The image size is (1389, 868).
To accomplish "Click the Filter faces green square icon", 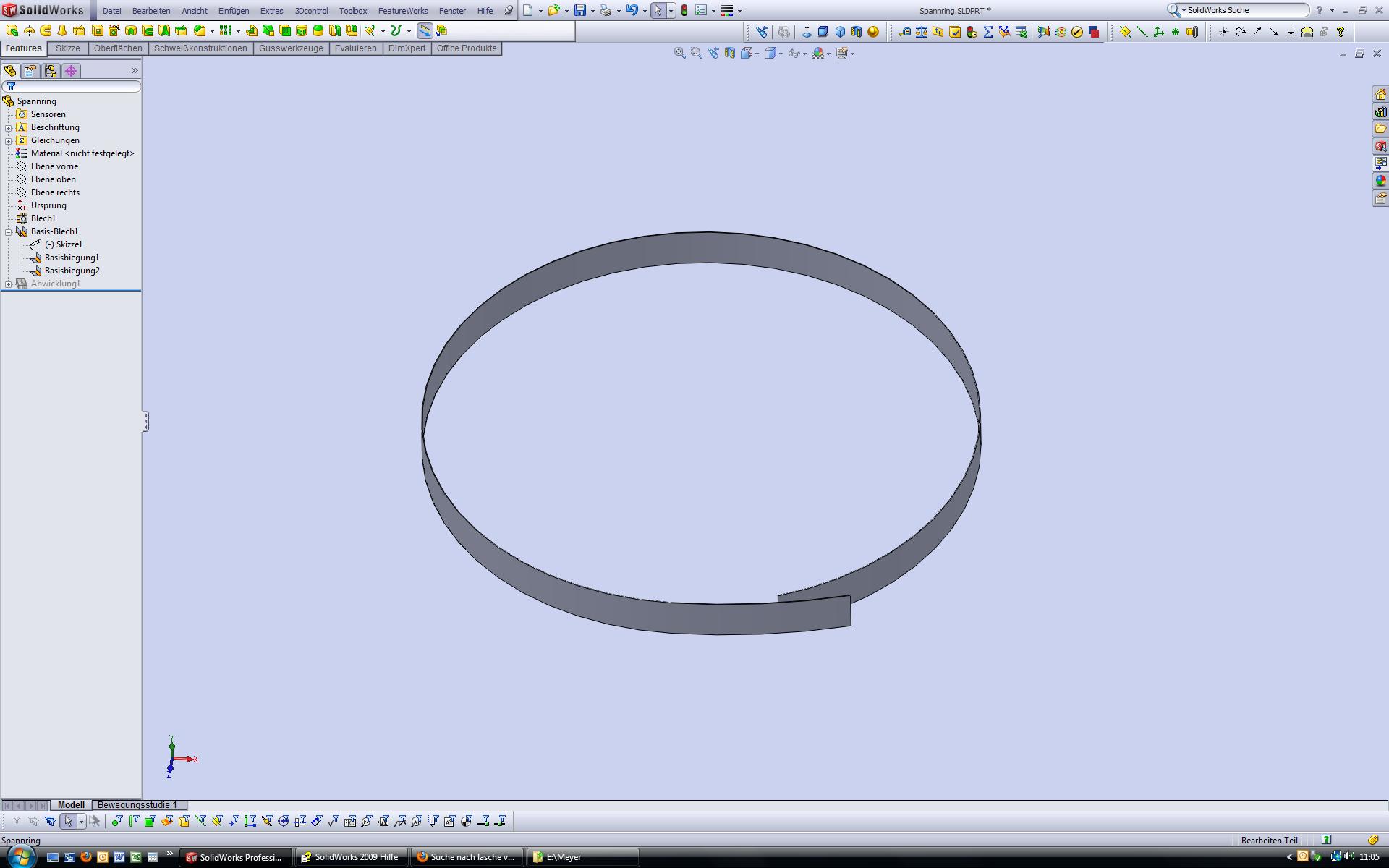I will click(x=150, y=821).
